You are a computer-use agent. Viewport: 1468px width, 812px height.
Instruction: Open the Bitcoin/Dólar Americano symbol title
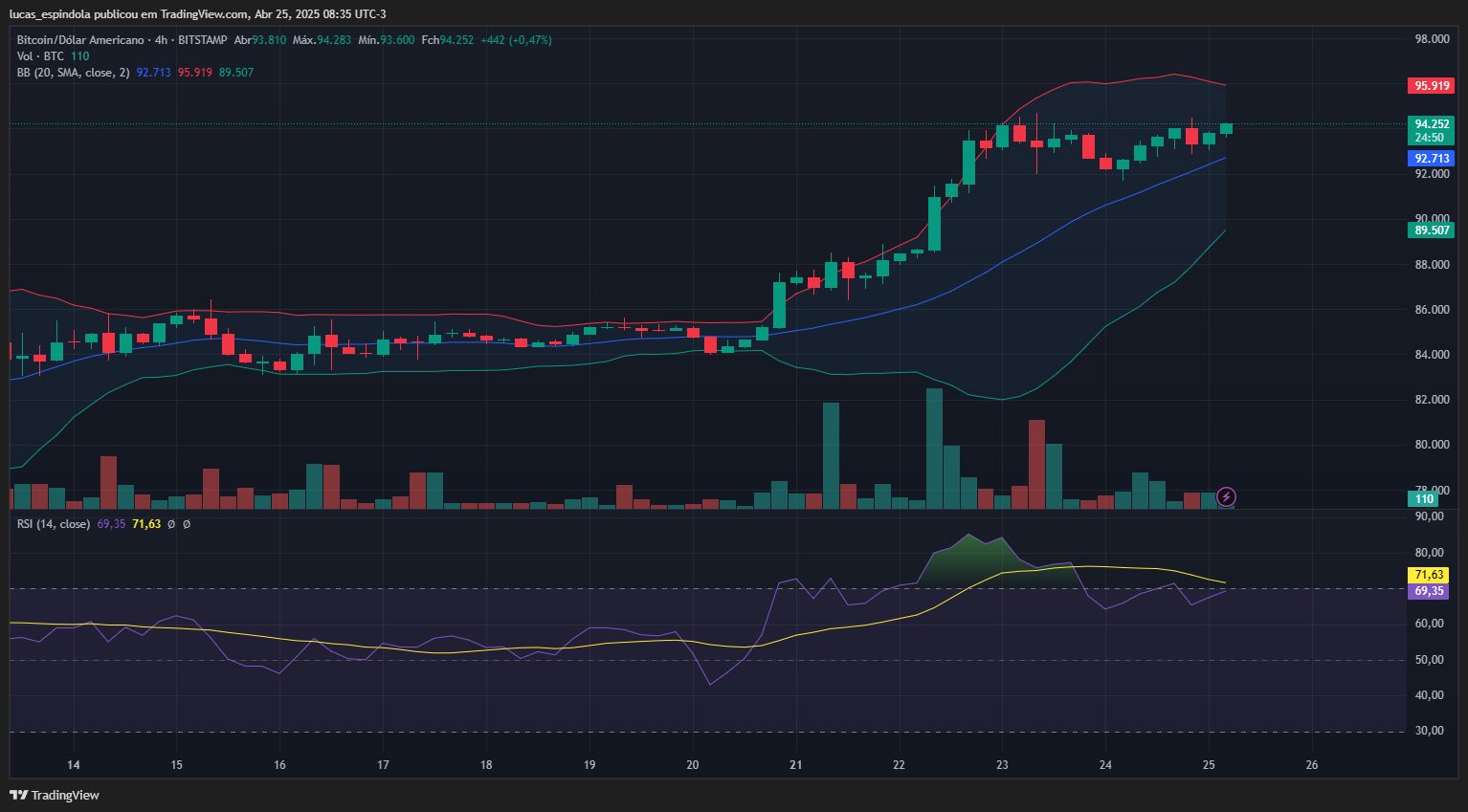coord(80,40)
